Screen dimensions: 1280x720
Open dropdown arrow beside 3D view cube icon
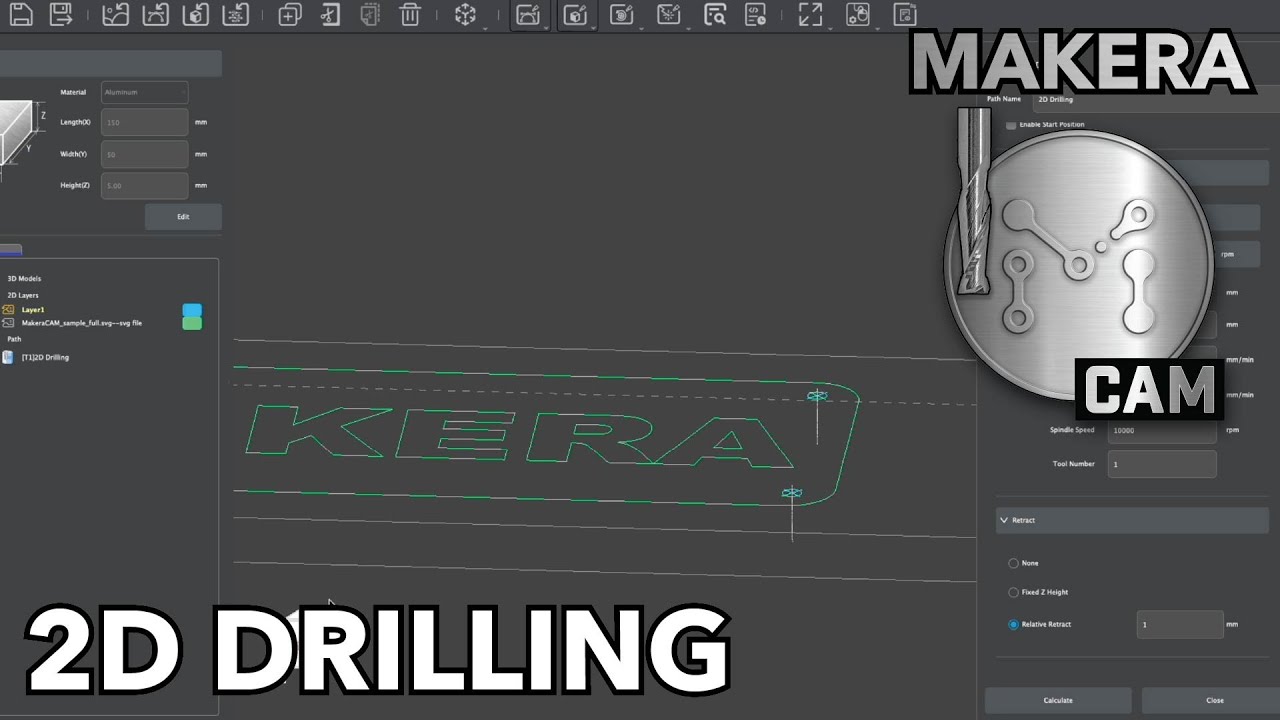point(485,27)
